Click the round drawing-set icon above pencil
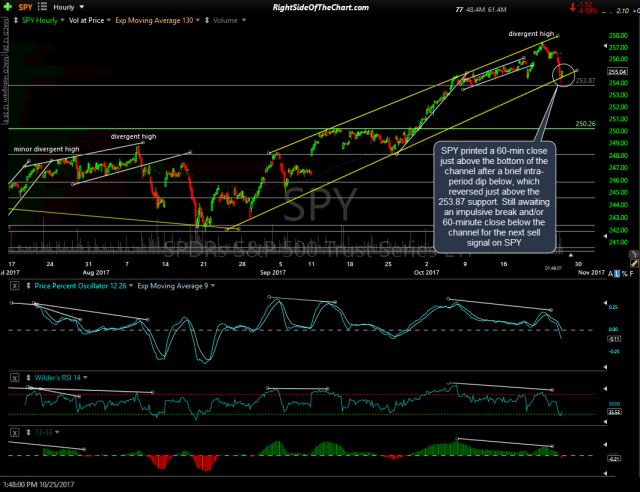 pos(635,254)
